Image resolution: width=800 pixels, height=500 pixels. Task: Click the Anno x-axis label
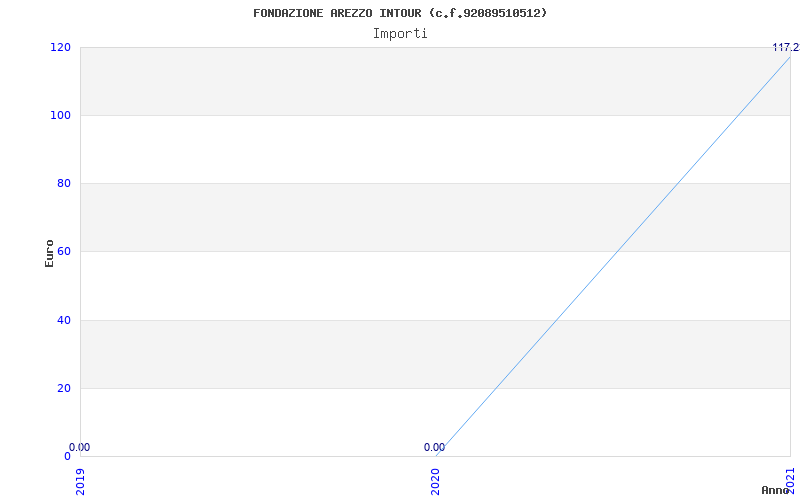tap(776, 491)
